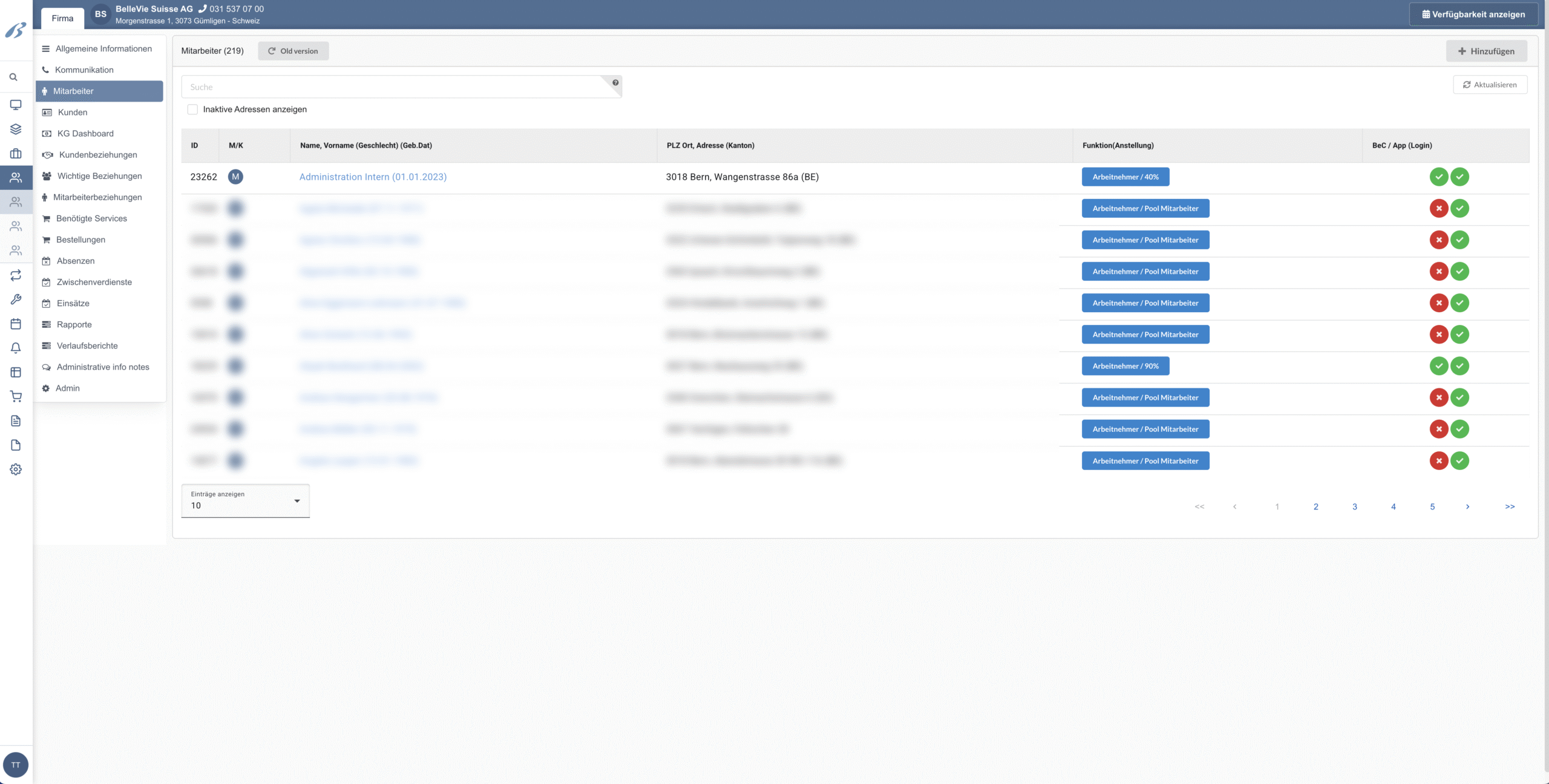Open the TT user avatar

point(16,765)
